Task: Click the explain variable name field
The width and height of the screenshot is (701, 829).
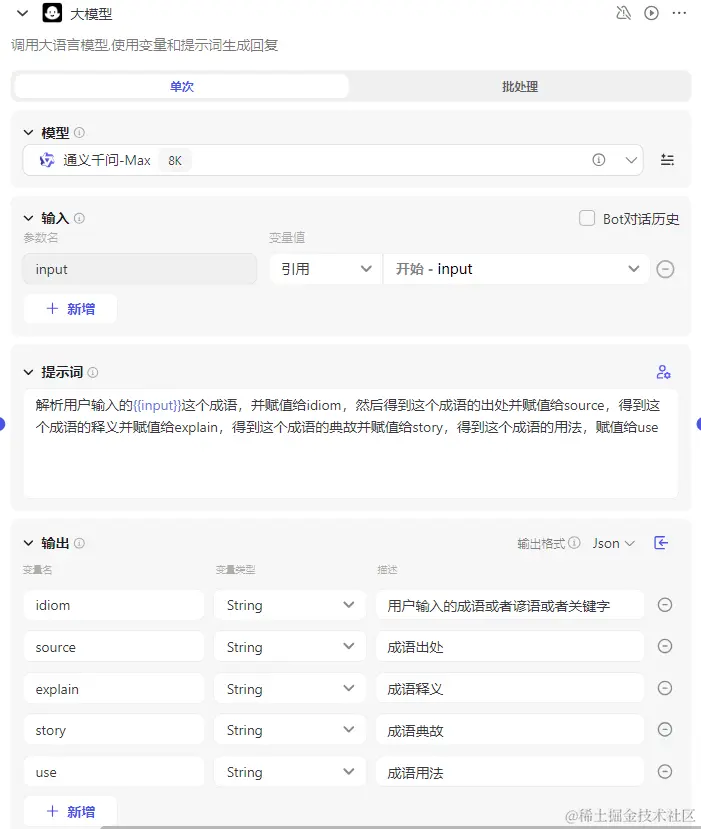Action: pyautogui.click(x=114, y=688)
